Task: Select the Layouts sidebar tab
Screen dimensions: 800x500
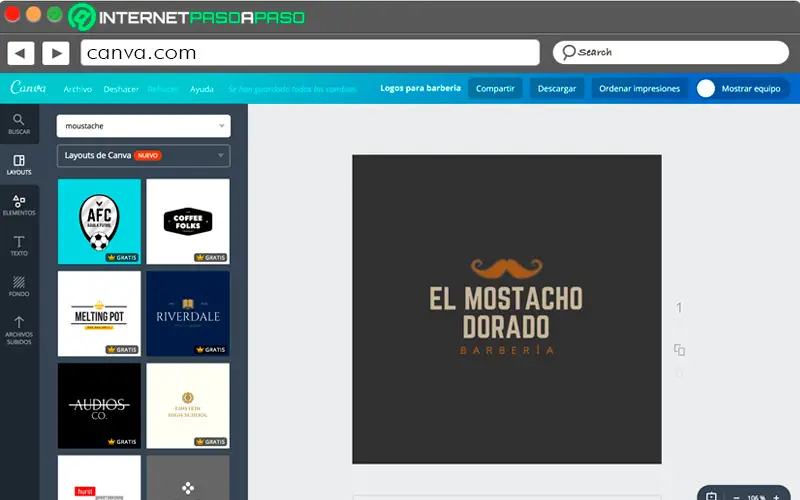Action: click(x=19, y=165)
